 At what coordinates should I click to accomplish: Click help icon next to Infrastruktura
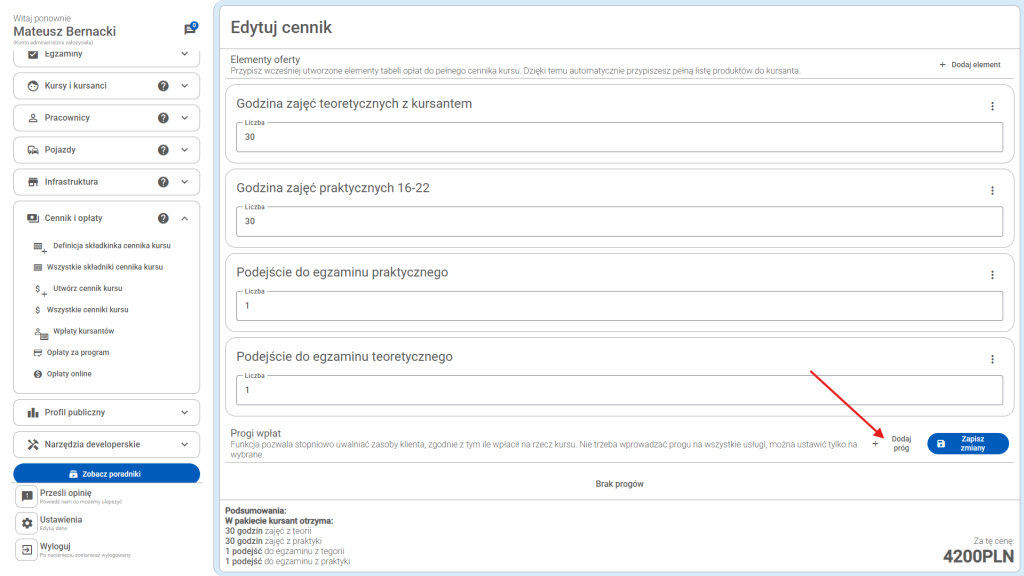pos(163,182)
